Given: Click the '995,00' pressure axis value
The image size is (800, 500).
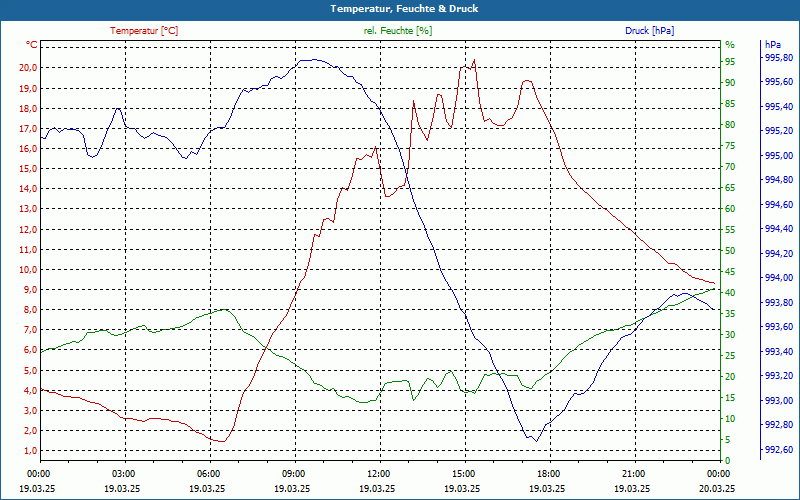Looking at the screenshot, I should point(779,156).
